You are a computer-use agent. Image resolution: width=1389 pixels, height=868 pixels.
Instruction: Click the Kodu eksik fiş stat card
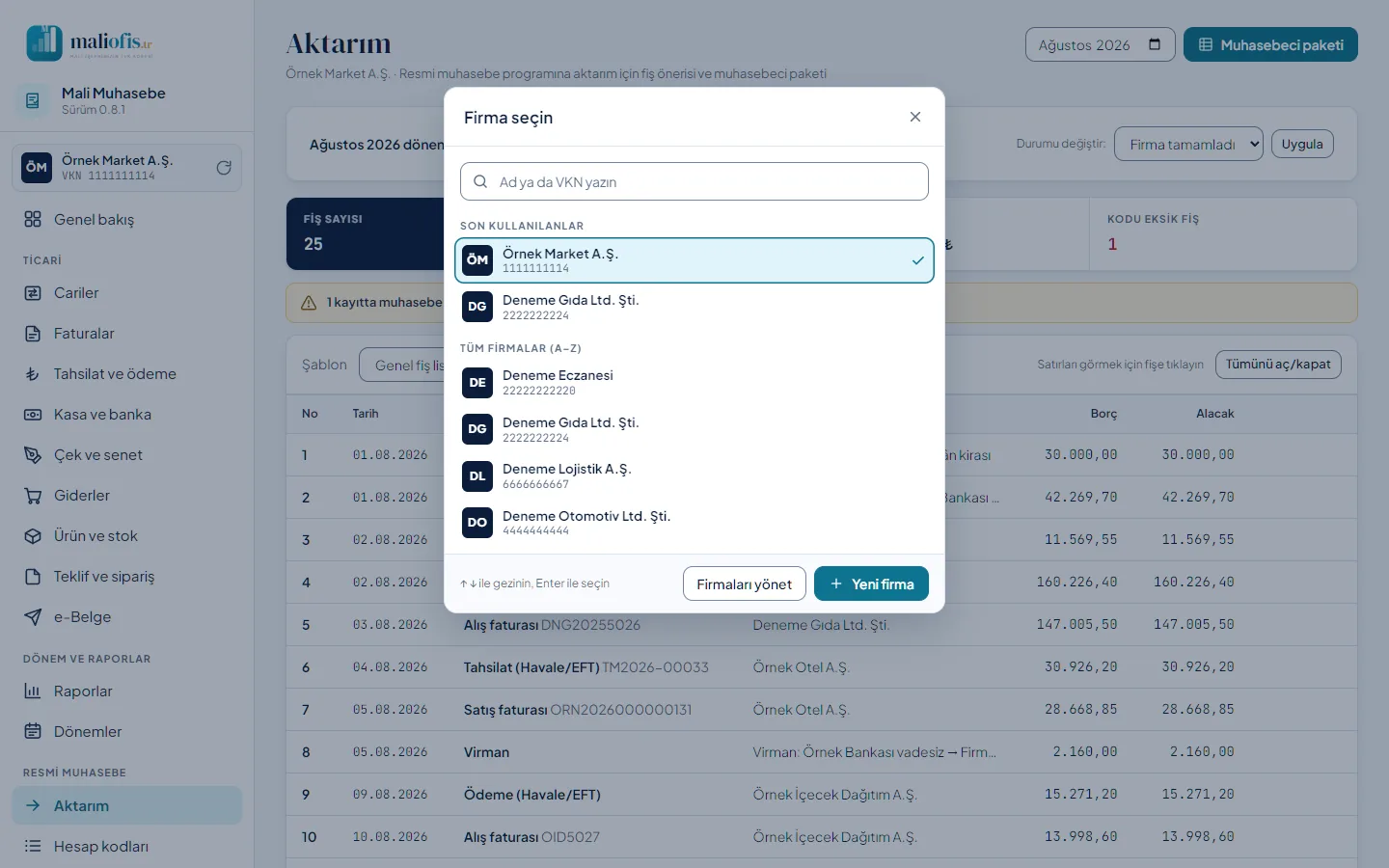tap(1223, 233)
